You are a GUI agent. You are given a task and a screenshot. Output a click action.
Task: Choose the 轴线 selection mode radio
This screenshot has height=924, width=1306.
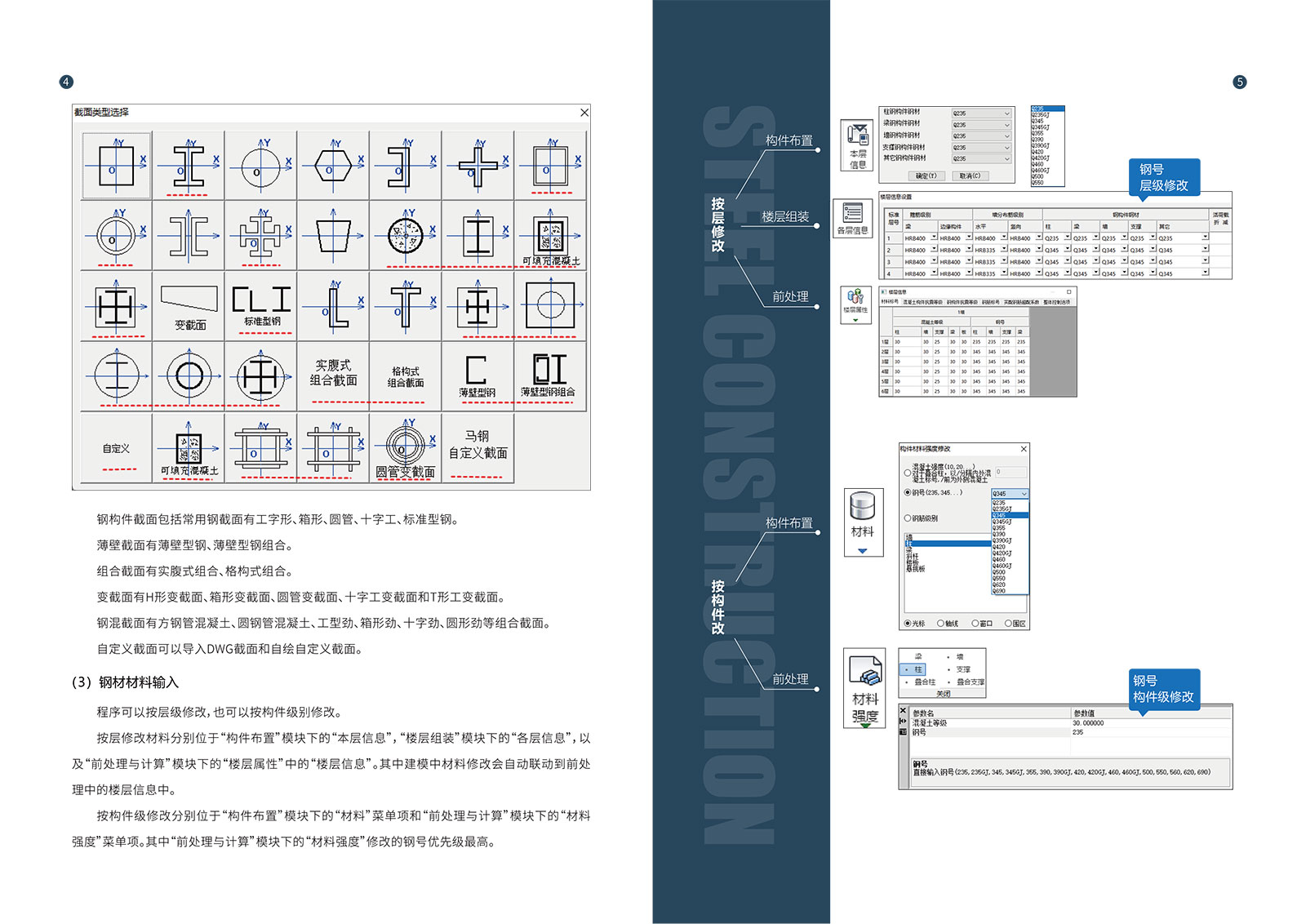940,624
